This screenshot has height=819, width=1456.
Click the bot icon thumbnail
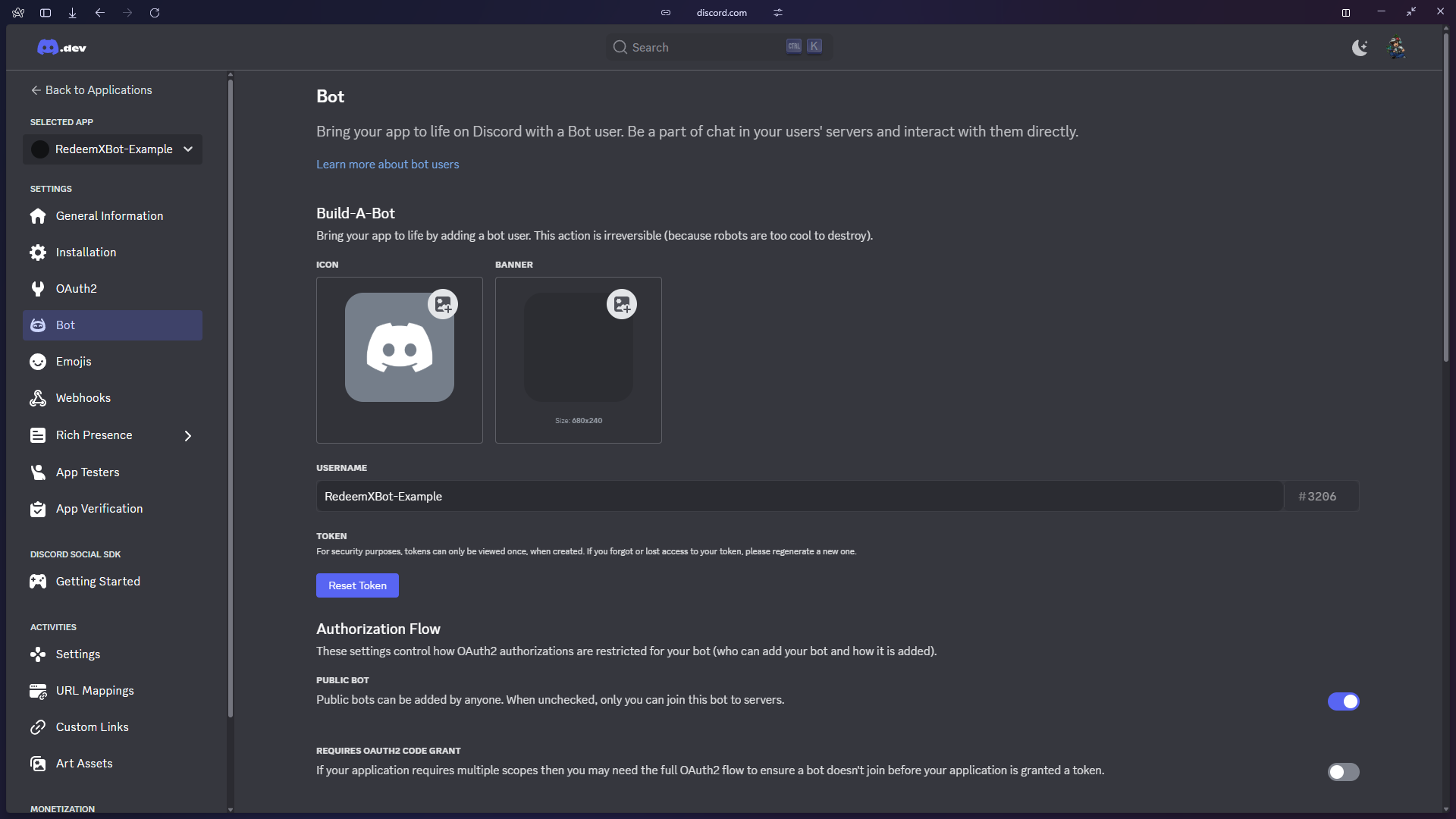coord(400,347)
